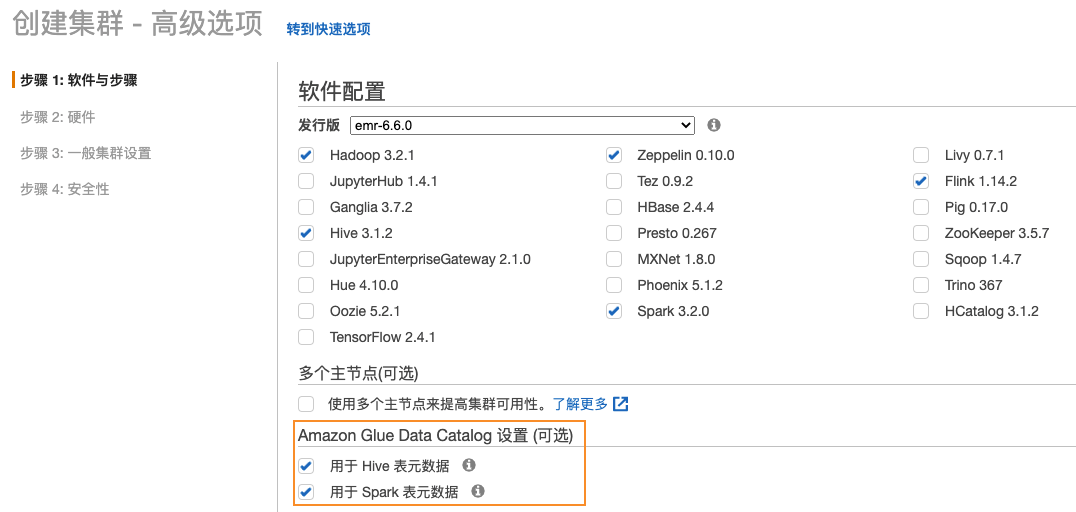Image resolution: width=1076 pixels, height=512 pixels.
Task: Uncheck 用于 Hive 表元数据 checkbox
Action: click(x=306, y=467)
